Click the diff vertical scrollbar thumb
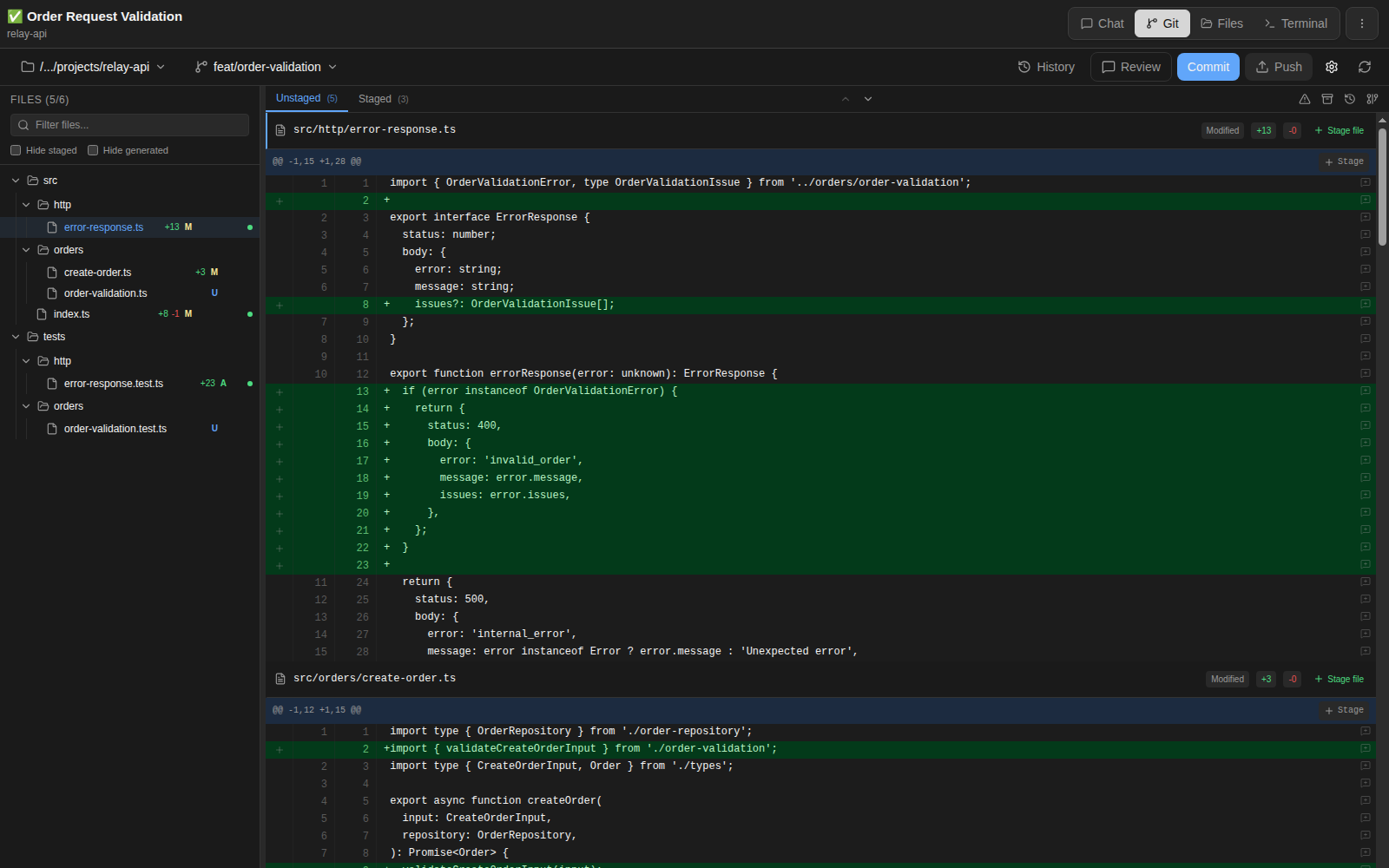The height and width of the screenshot is (868, 1389). 1382,186
